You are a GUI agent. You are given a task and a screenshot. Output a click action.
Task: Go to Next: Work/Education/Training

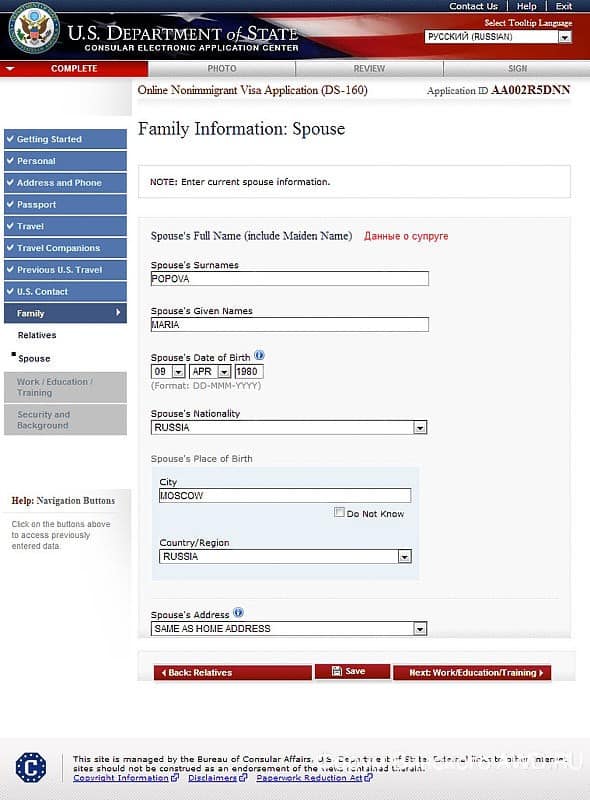coord(472,672)
